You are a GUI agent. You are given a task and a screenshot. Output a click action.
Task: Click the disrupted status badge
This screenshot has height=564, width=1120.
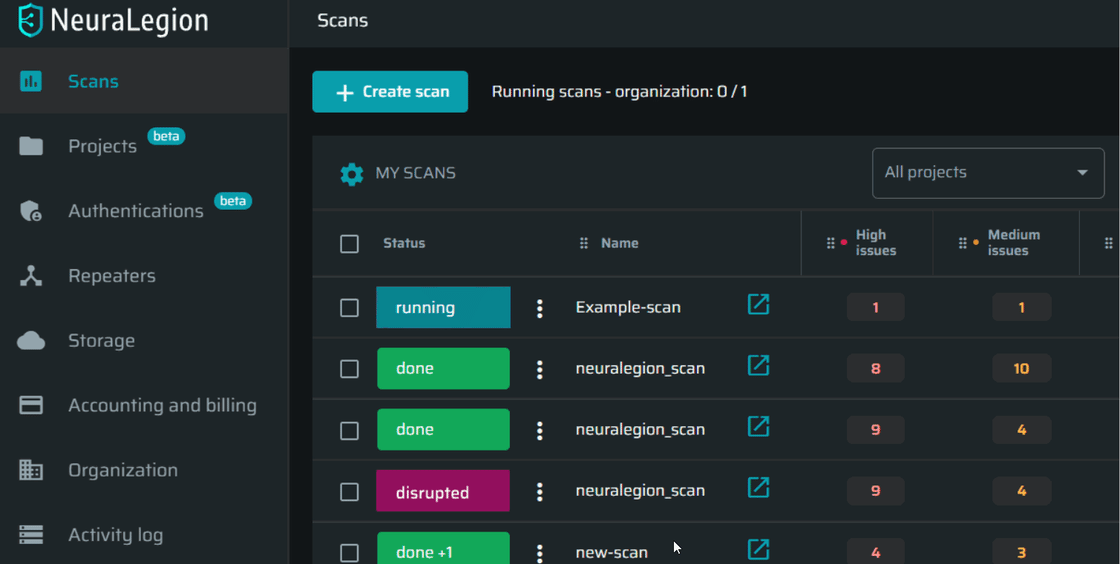coord(443,490)
